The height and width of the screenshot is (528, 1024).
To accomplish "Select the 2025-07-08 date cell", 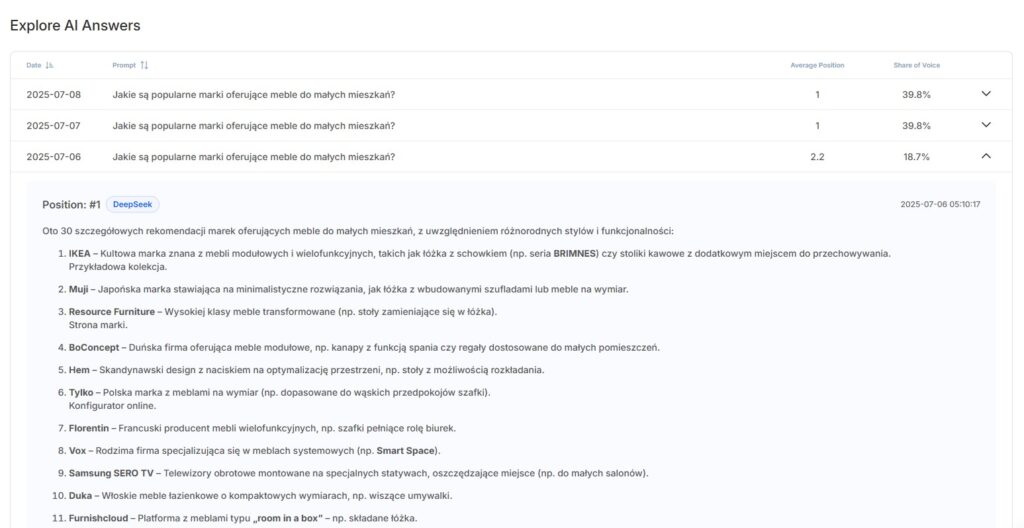I will click(54, 95).
